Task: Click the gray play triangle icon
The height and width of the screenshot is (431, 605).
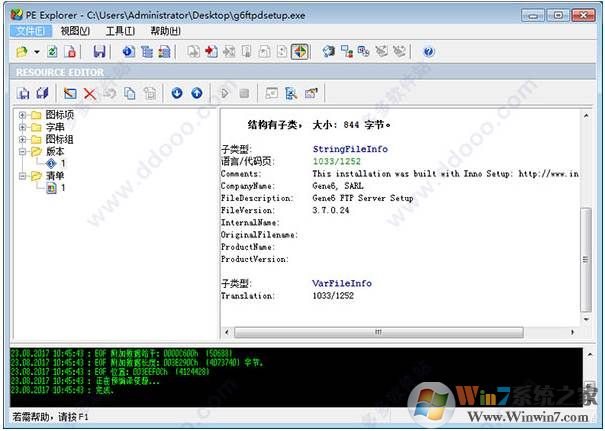Action: click(x=225, y=93)
